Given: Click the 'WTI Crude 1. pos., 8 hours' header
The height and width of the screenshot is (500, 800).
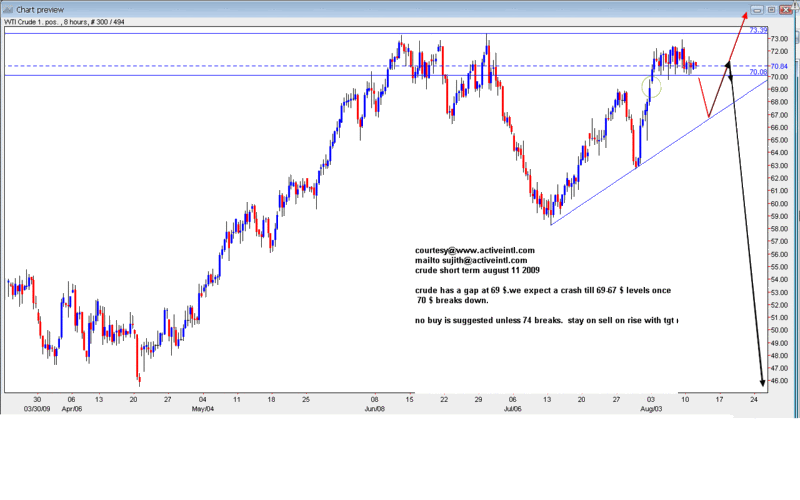Looking at the screenshot, I should (x=64, y=22).
